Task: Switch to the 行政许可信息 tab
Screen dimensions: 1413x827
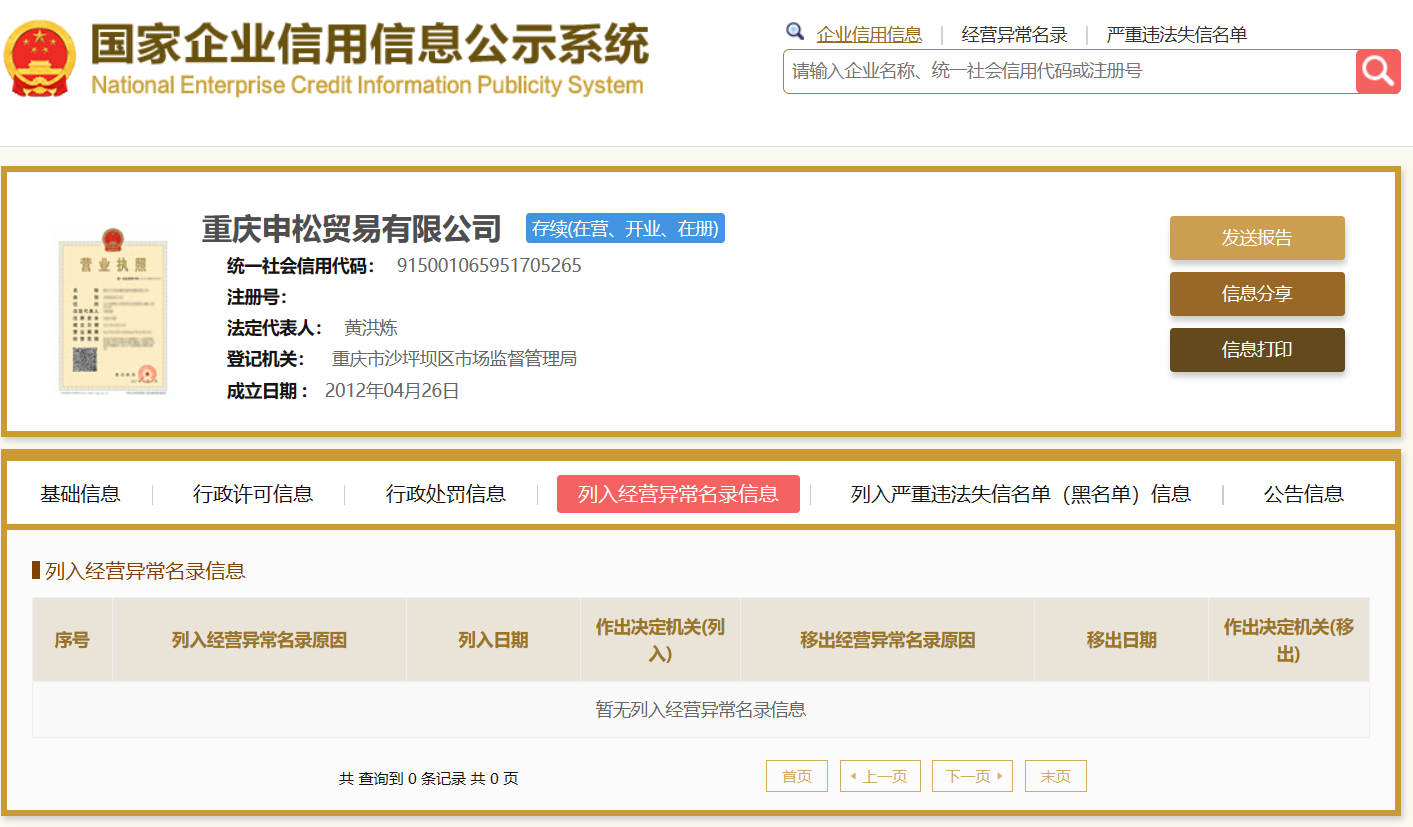Action: (253, 494)
